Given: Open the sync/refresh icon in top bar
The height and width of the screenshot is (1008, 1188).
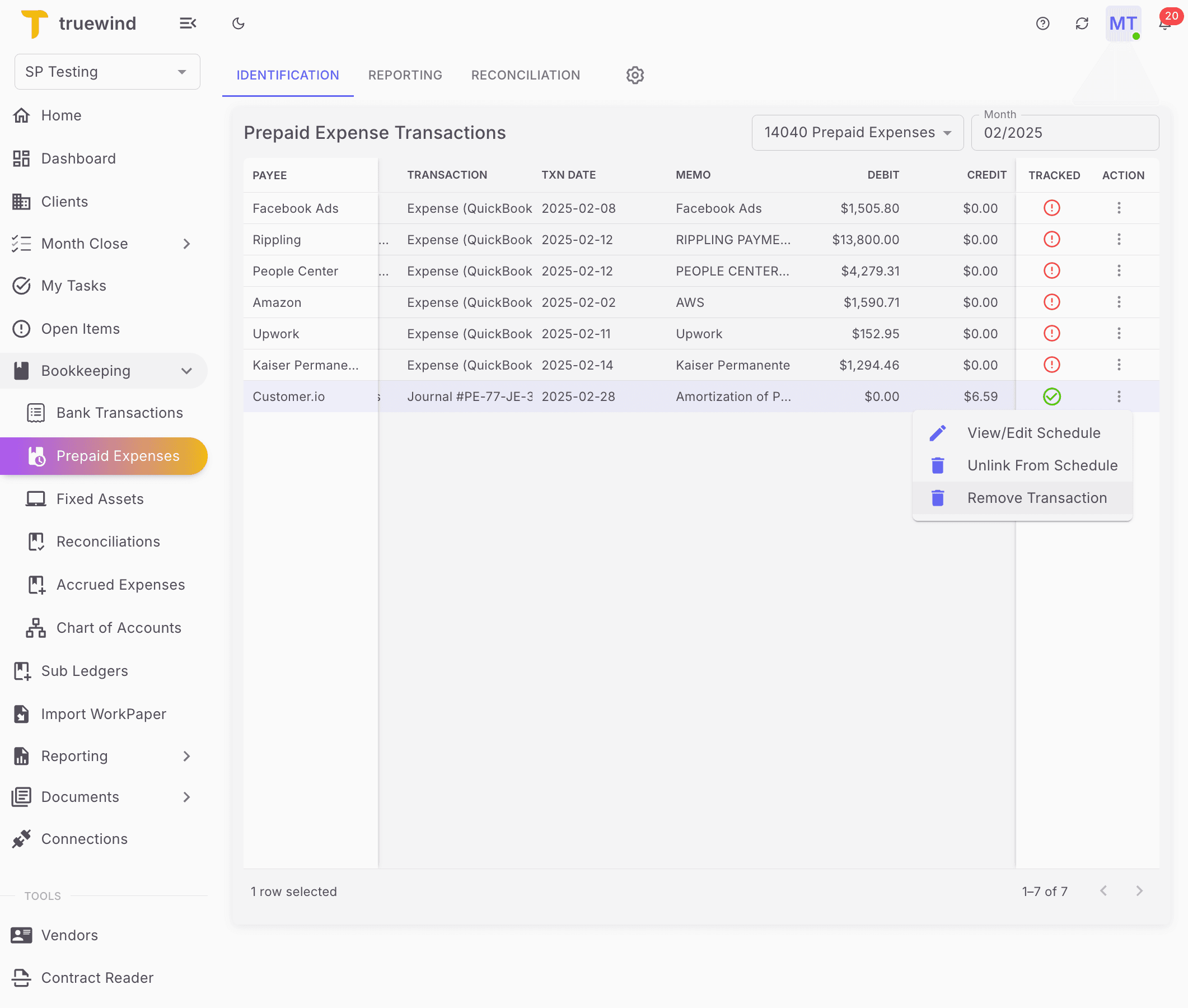Looking at the screenshot, I should coord(1081,24).
